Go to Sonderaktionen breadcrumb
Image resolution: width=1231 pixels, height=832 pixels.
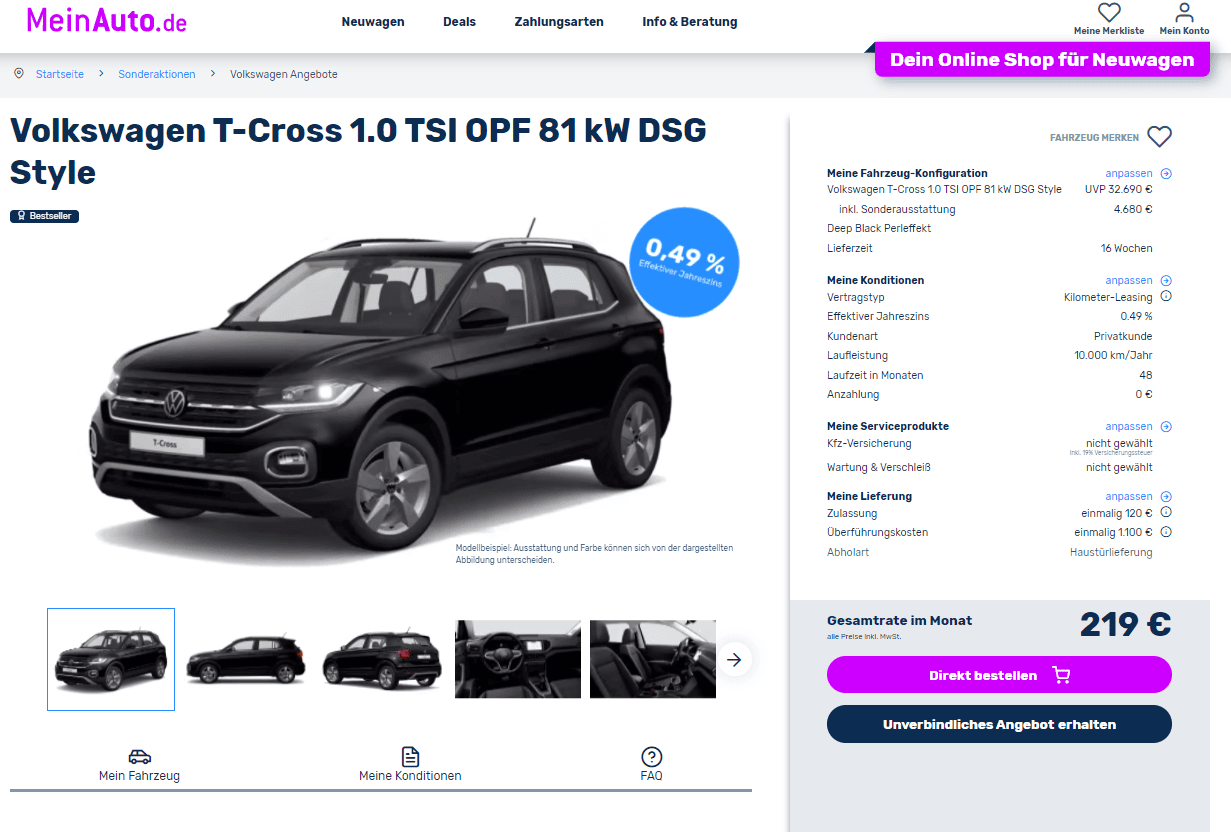tap(157, 74)
